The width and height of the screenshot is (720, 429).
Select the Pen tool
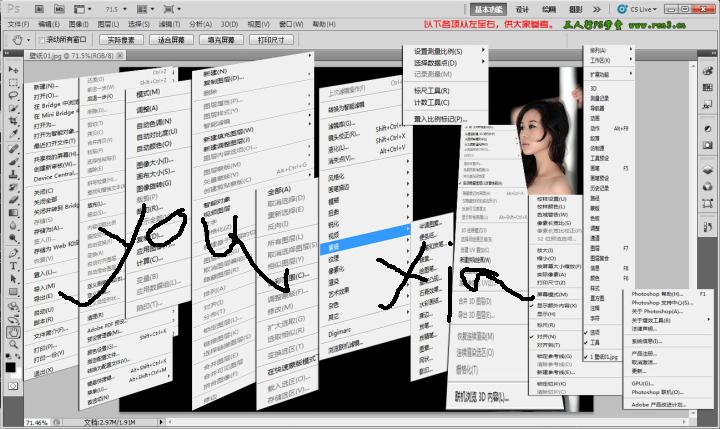point(13,253)
